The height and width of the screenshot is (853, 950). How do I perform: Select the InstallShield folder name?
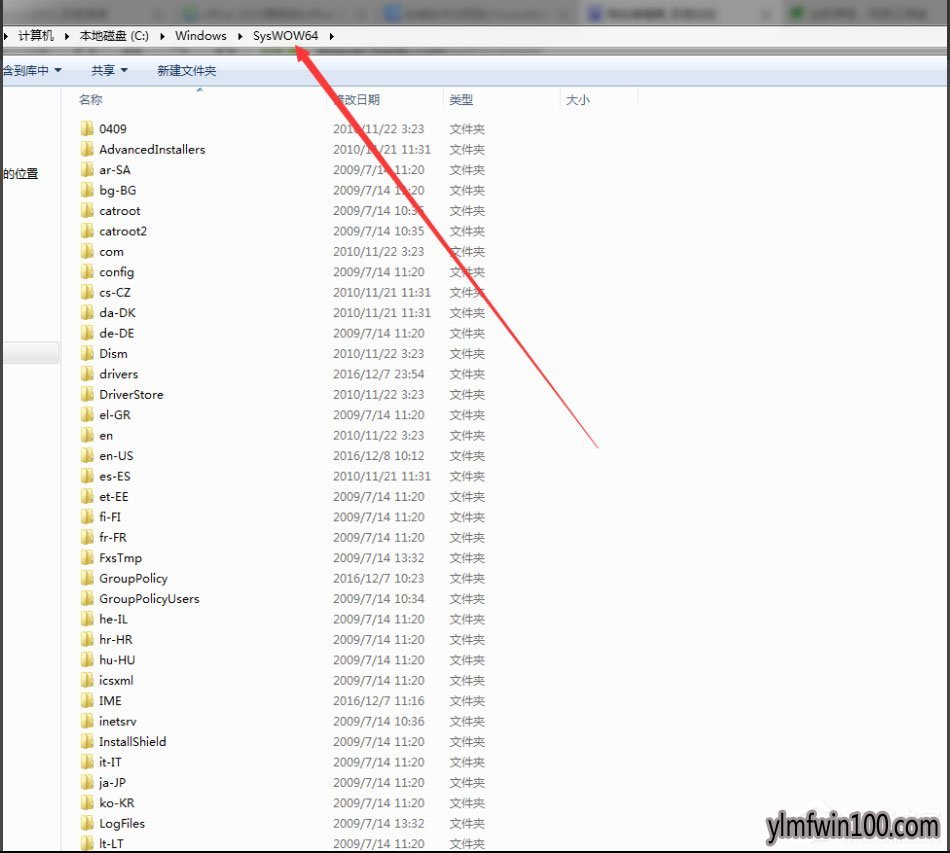132,742
